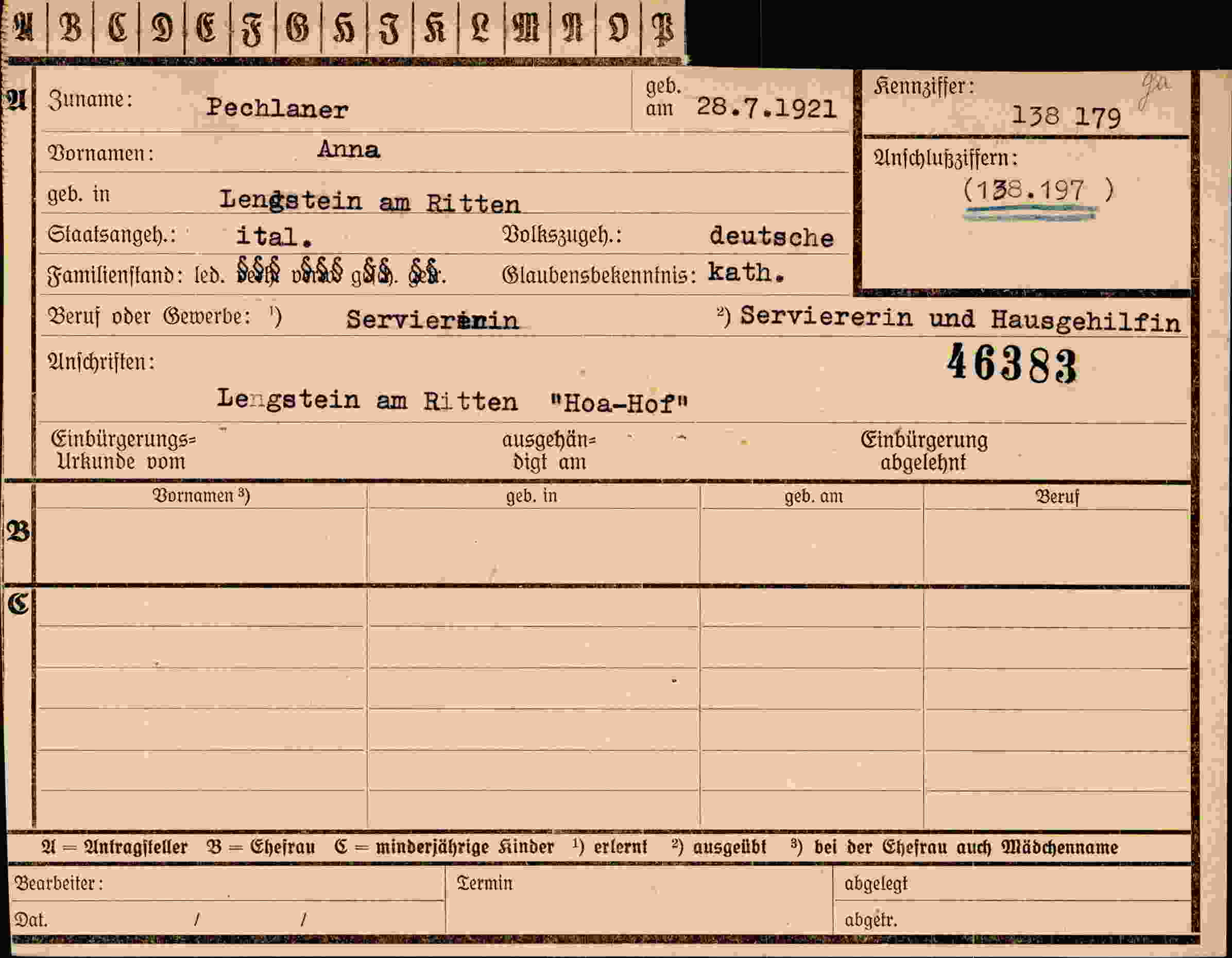Select the Fraktur index tab B
The height and width of the screenshot is (958, 1232).
pos(71,28)
